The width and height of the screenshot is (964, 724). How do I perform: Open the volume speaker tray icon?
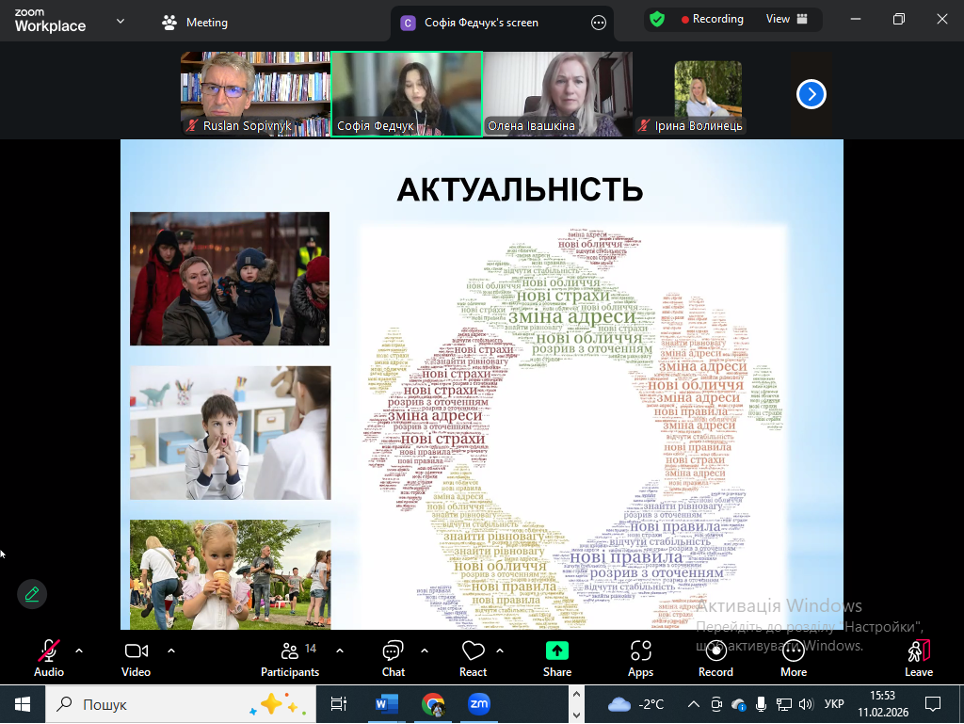coord(806,704)
